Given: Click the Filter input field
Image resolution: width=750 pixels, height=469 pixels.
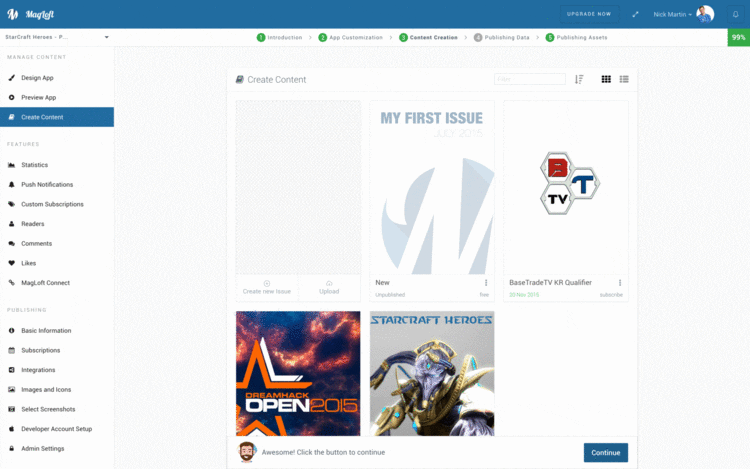Looking at the screenshot, I should point(529,79).
